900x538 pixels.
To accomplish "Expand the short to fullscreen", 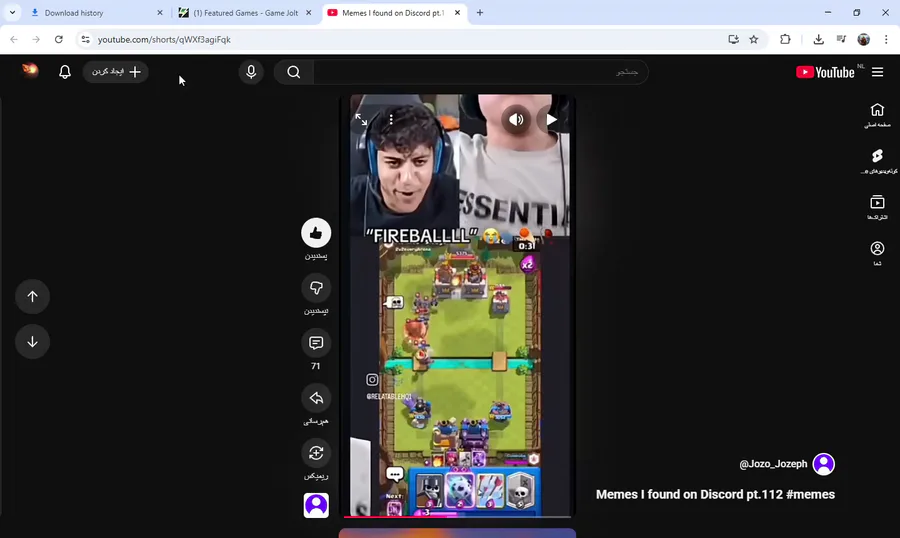I will [x=361, y=119].
